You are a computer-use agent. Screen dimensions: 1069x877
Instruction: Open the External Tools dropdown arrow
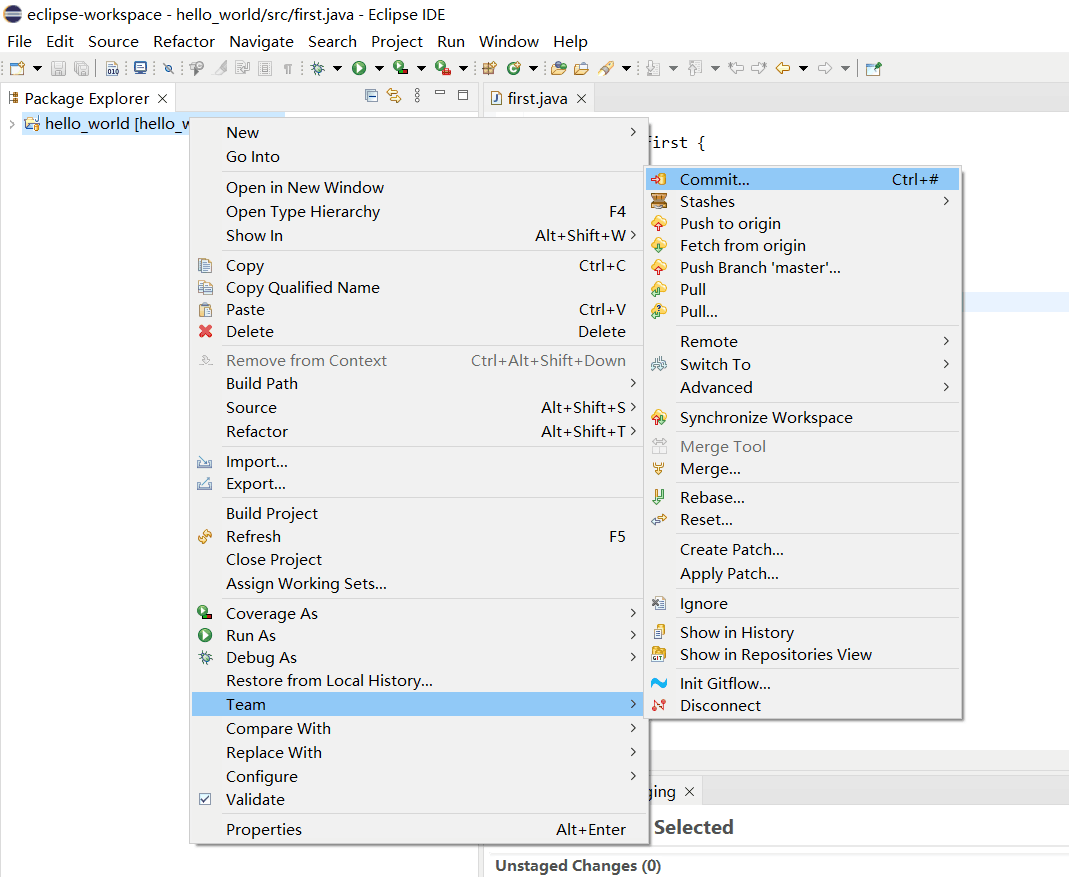(x=463, y=68)
